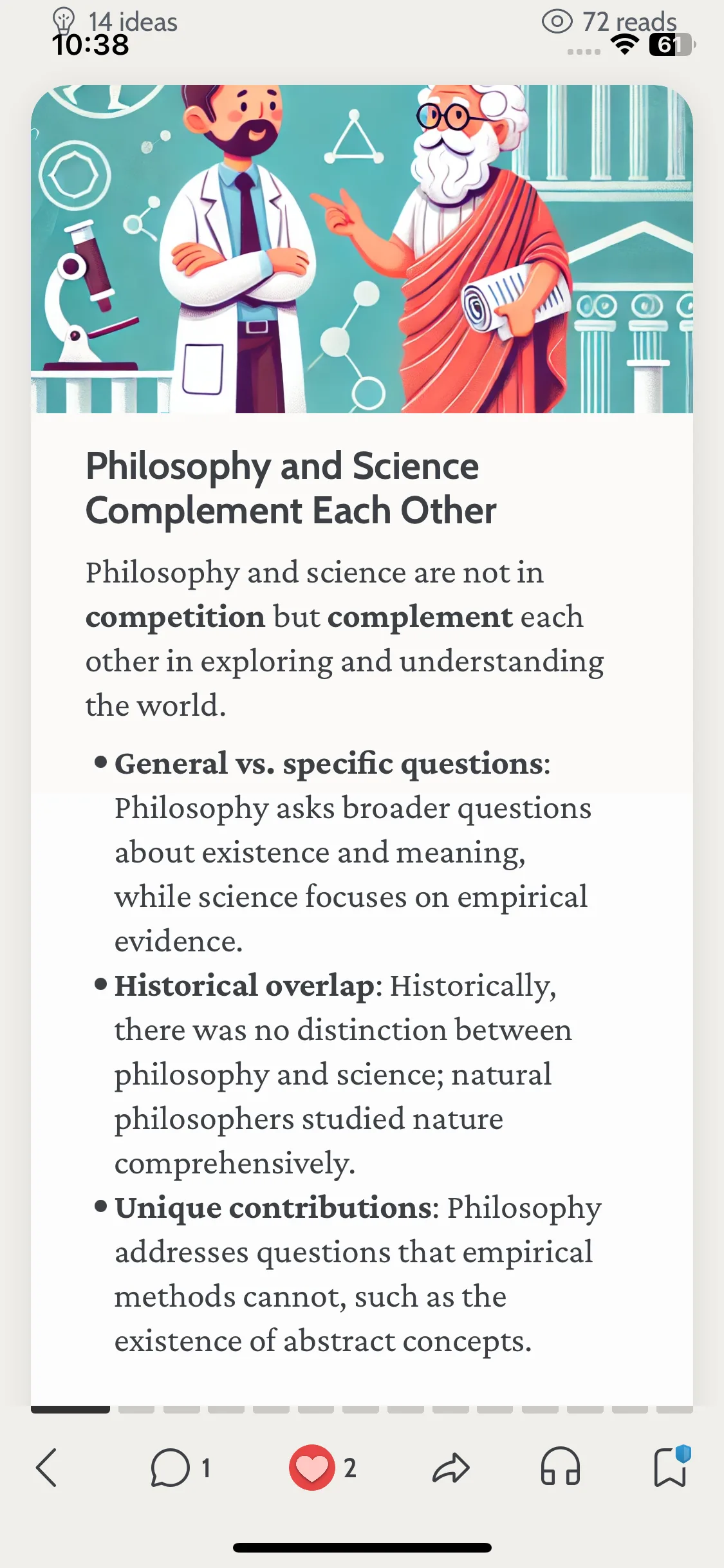
Task: Select the first filled progress segment
Action: (70, 1410)
